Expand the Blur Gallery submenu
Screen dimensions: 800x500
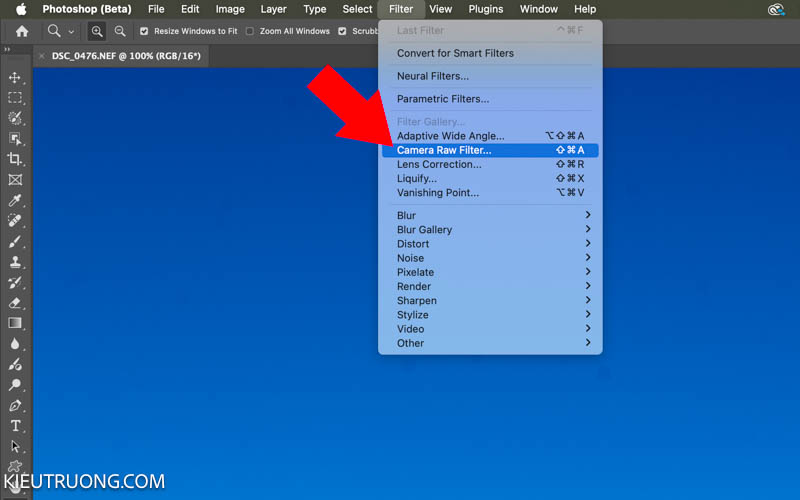point(490,230)
